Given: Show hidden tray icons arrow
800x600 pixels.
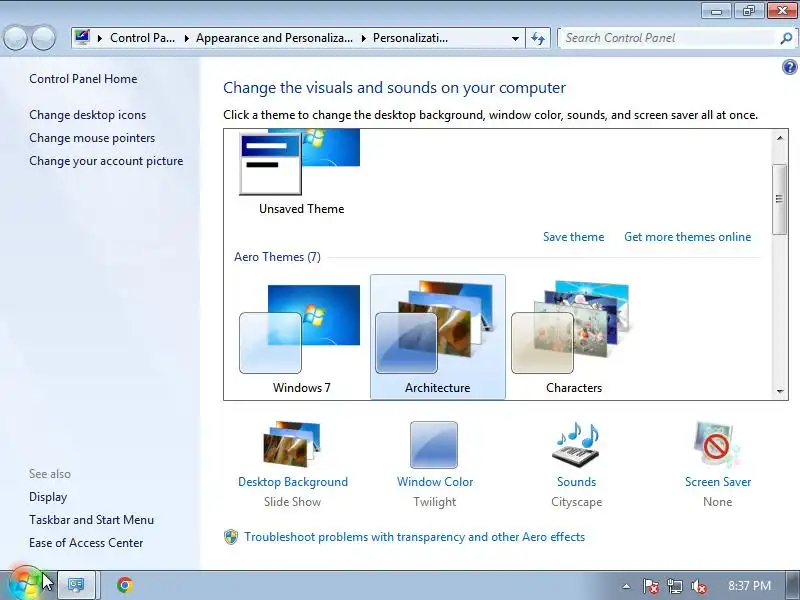Looking at the screenshot, I should tap(627, 586).
